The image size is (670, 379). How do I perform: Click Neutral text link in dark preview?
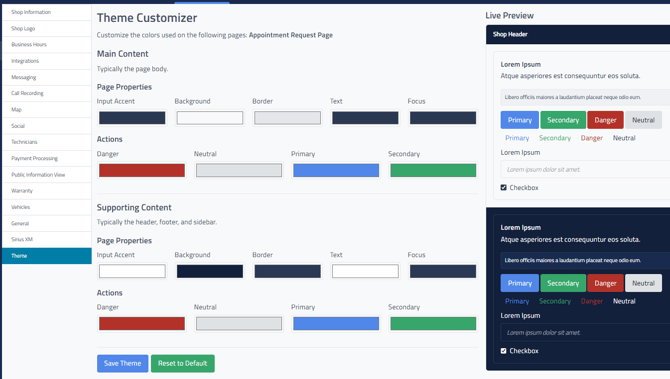coord(624,301)
